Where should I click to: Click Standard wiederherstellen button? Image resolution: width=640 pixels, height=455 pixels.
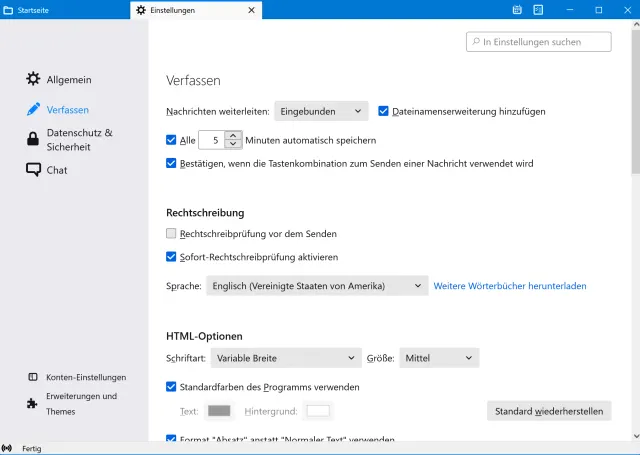point(549,411)
